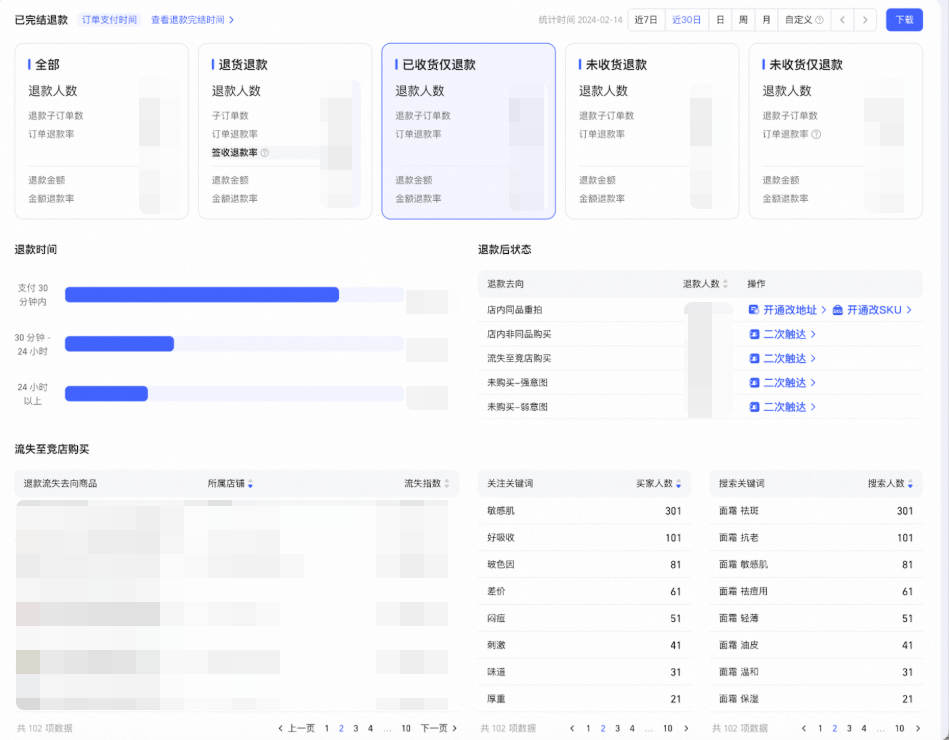
Task: Click the 下载 download button
Action: click(x=904, y=20)
